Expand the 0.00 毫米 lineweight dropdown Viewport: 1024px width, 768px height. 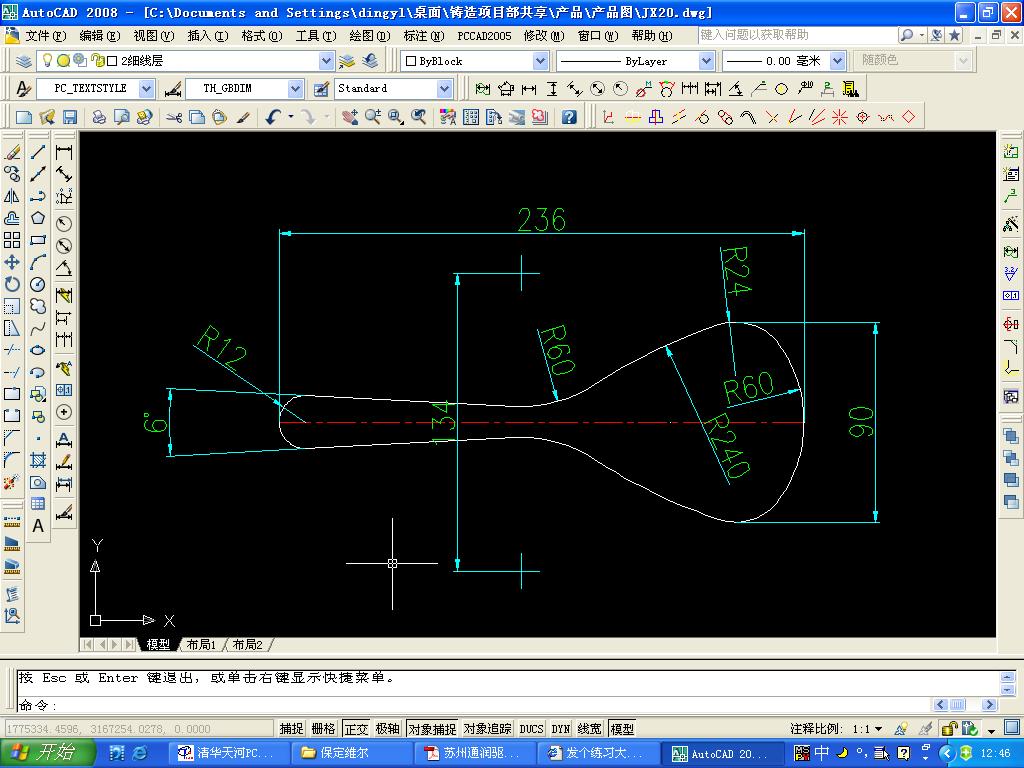click(x=837, y=61)
